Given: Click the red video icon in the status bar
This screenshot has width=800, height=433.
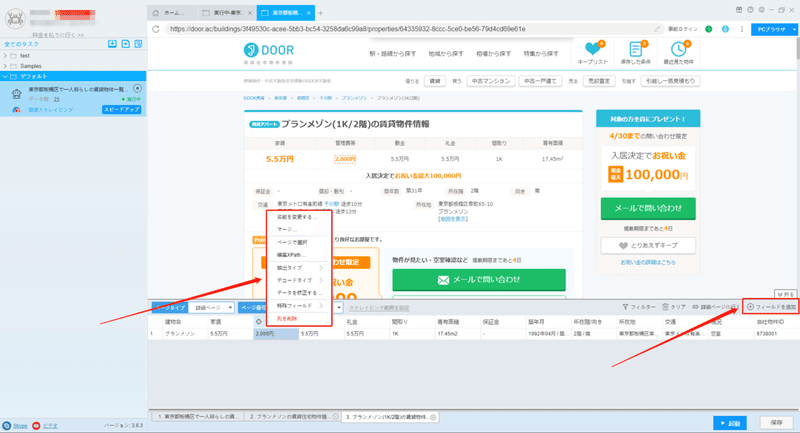Looking at the screenshot, I should 36,425.
